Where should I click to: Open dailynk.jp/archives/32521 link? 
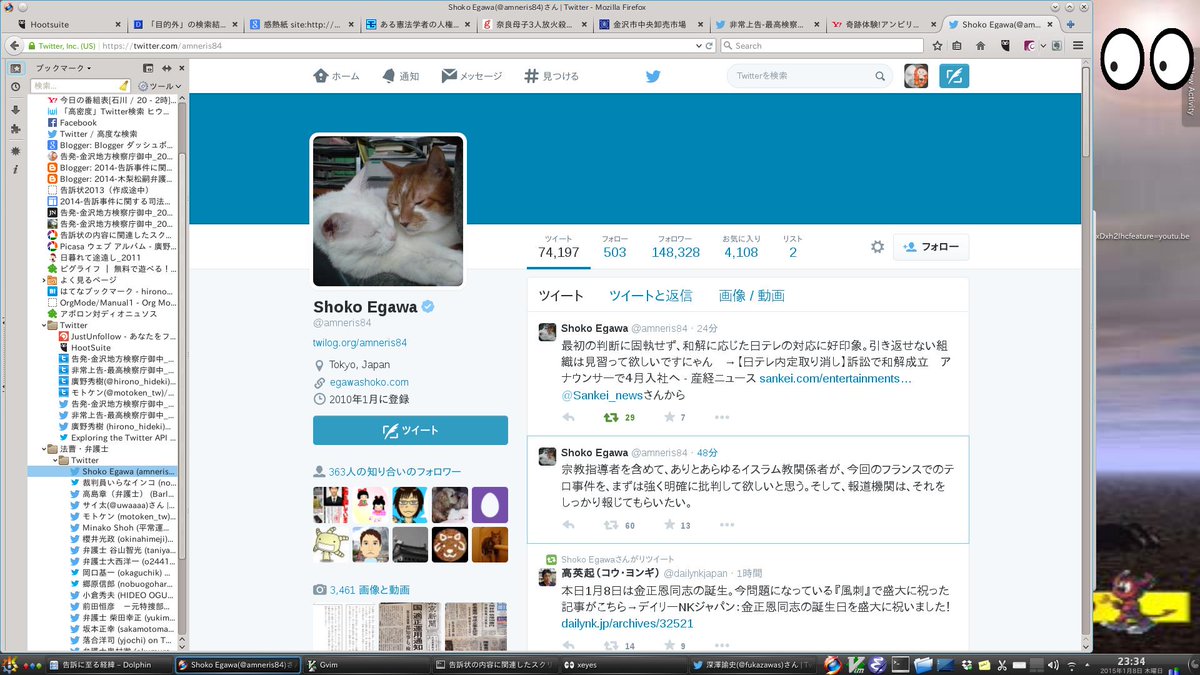(627, 623)
